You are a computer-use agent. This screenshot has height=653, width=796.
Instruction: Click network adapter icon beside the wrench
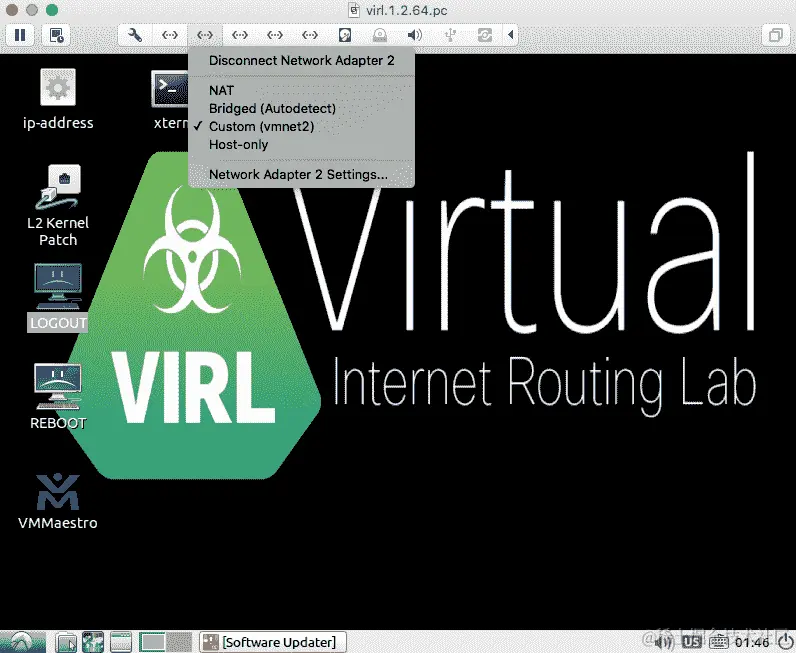pyautogui.click(x=170, y=35)
